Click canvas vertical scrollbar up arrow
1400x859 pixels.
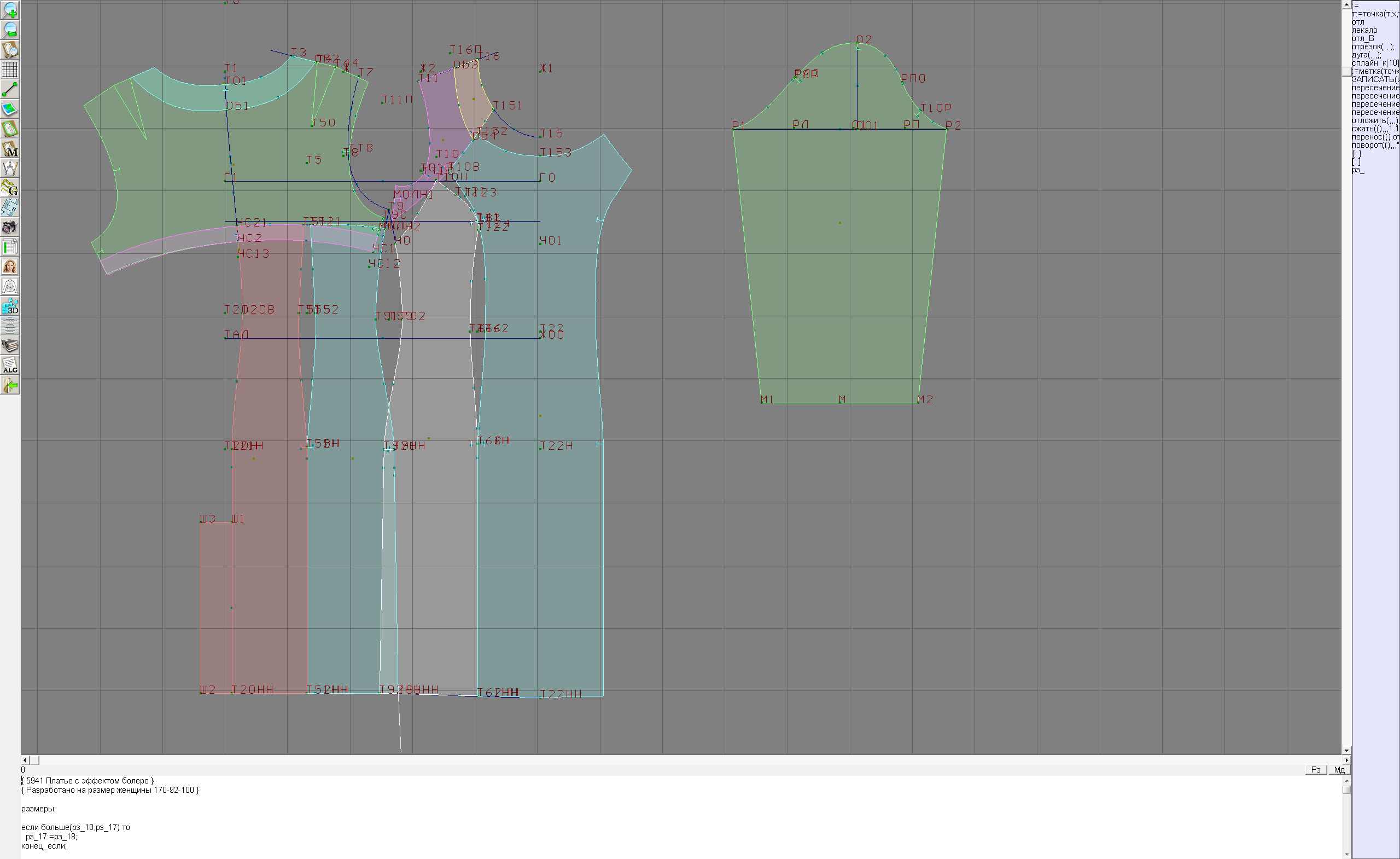1346,4
